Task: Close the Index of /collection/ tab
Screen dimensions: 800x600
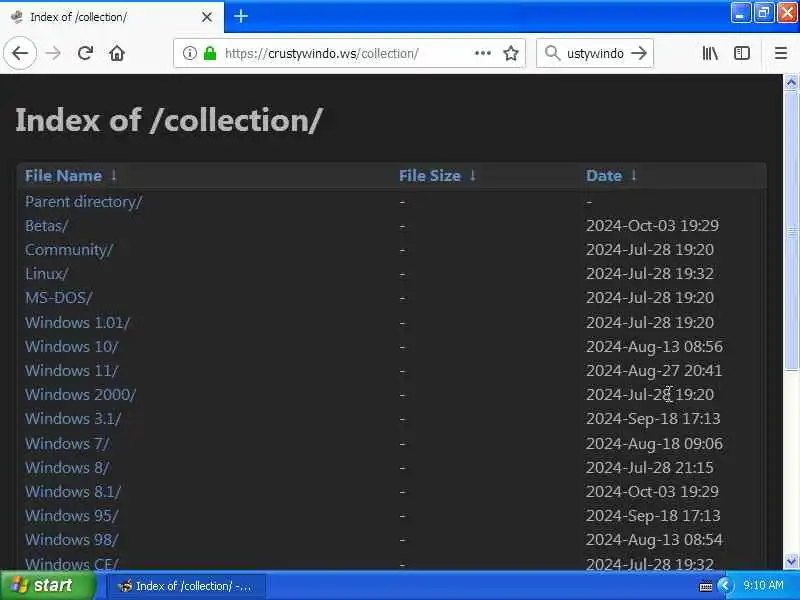Action: 207,17
